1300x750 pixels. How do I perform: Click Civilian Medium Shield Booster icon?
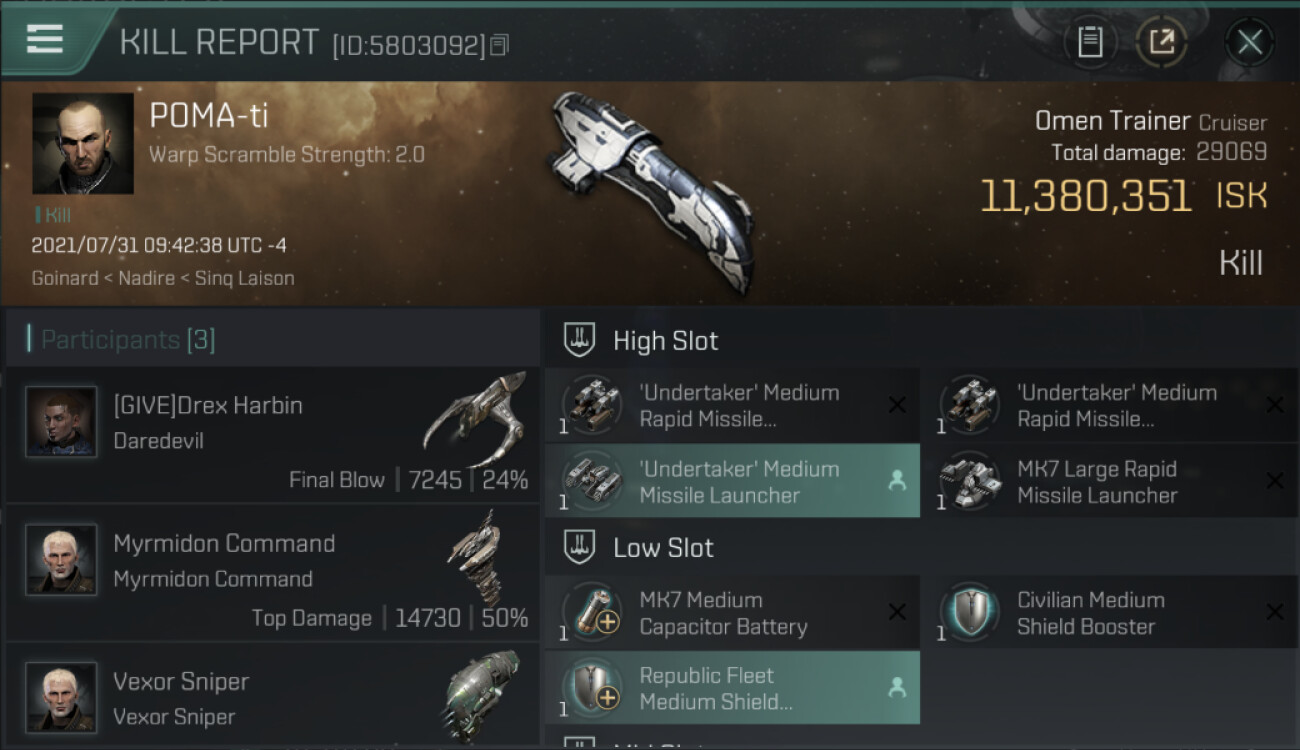click(969, 612)
